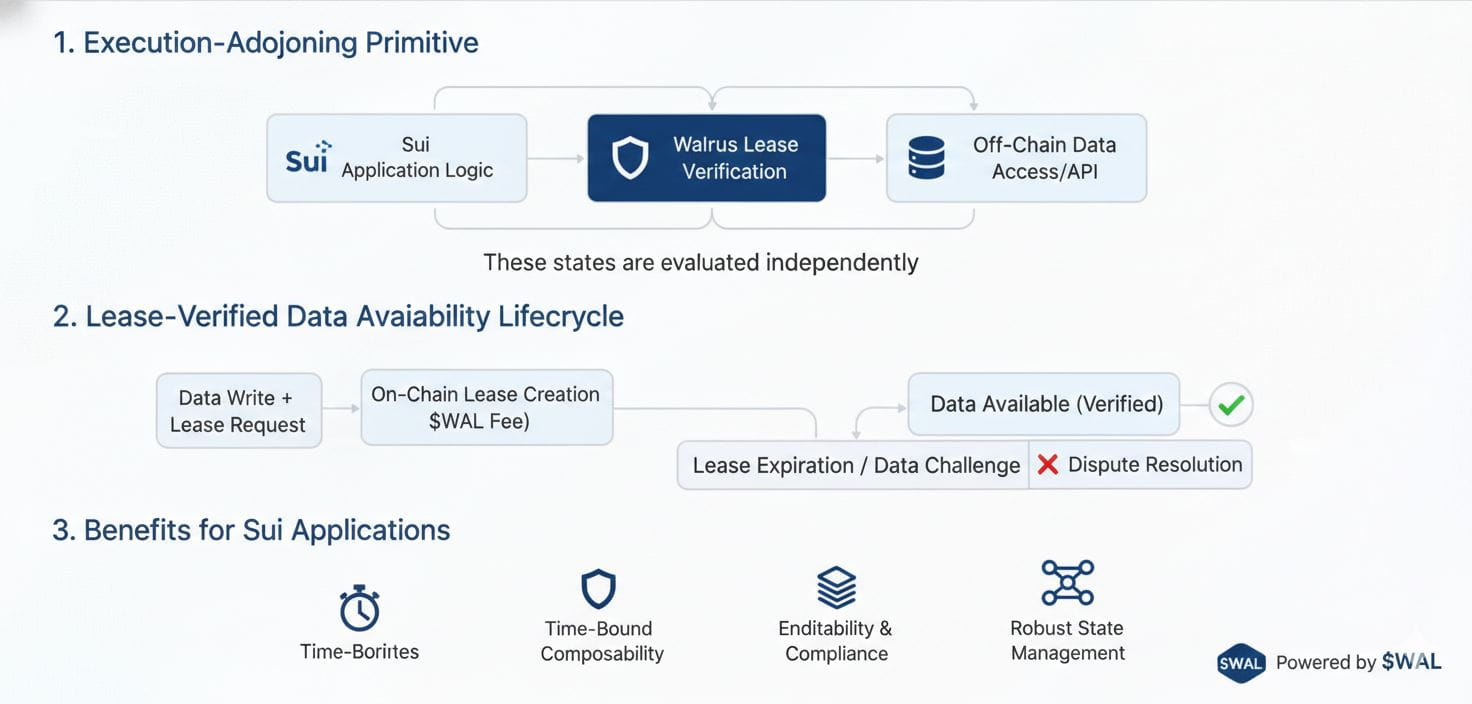The width and height of the screenshot is (1472, 704).
Task: Click the green checkmark circle icon
Action: pyautogui.click(x=1231, y=405)
